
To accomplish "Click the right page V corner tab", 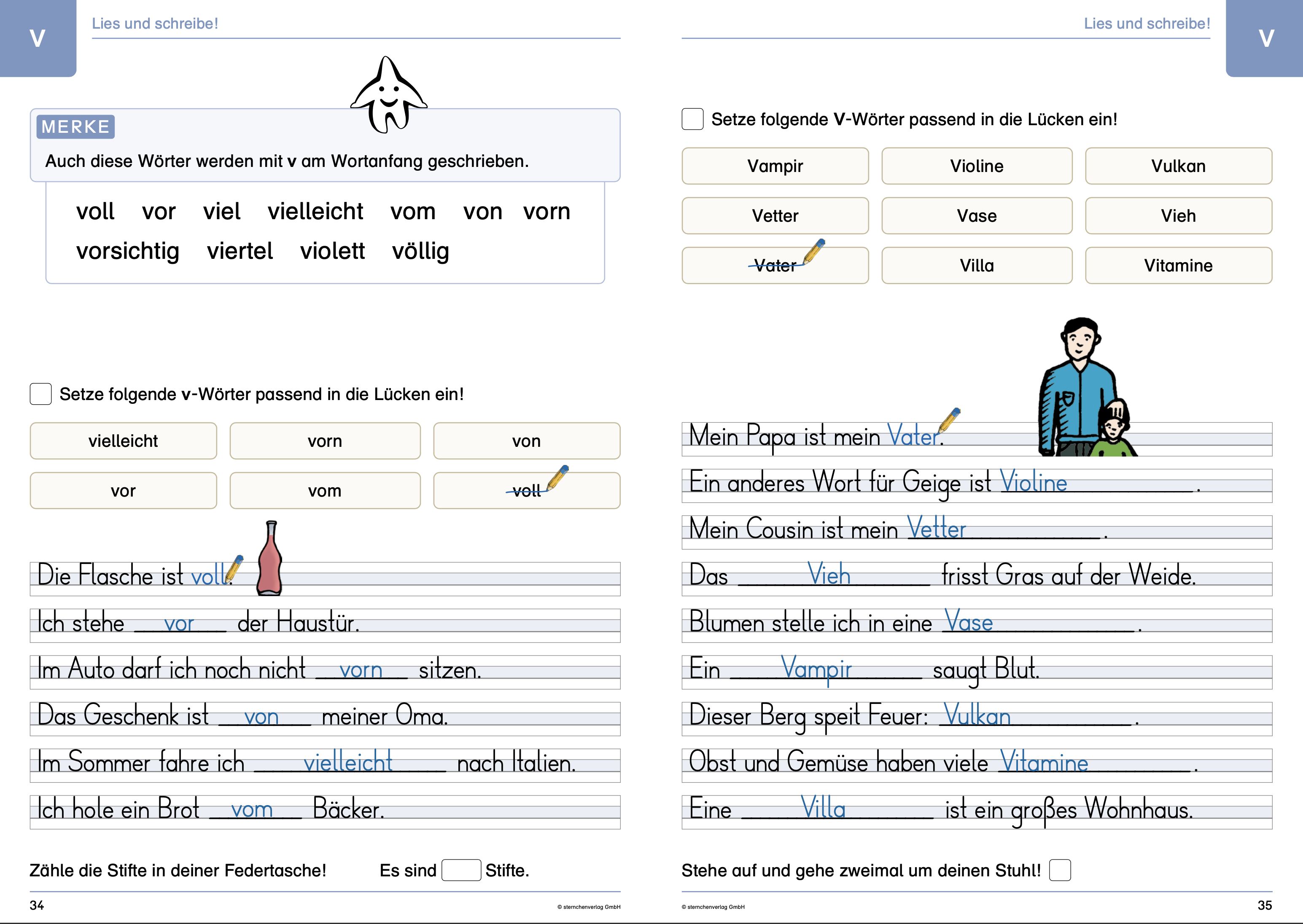I will coord(1265,38).
